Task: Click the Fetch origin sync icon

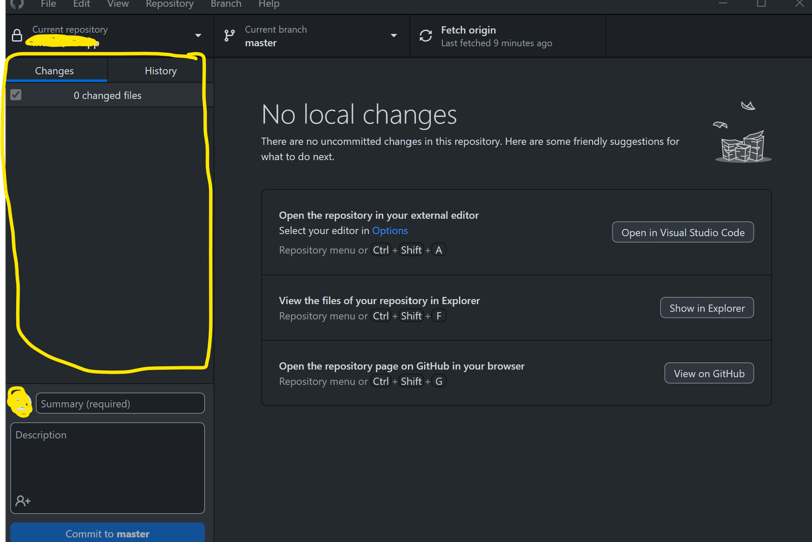Action: click(x=426, y=36)
